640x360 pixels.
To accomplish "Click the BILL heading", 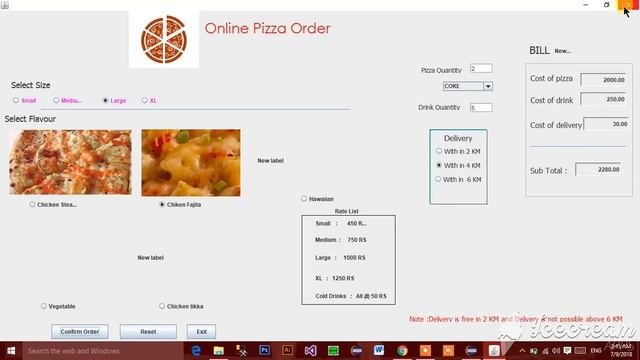I will (539, 51).
